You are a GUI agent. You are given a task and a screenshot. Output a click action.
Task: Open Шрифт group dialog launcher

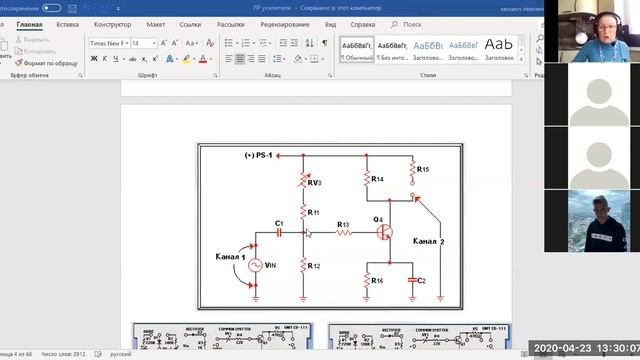pos(215,76)
